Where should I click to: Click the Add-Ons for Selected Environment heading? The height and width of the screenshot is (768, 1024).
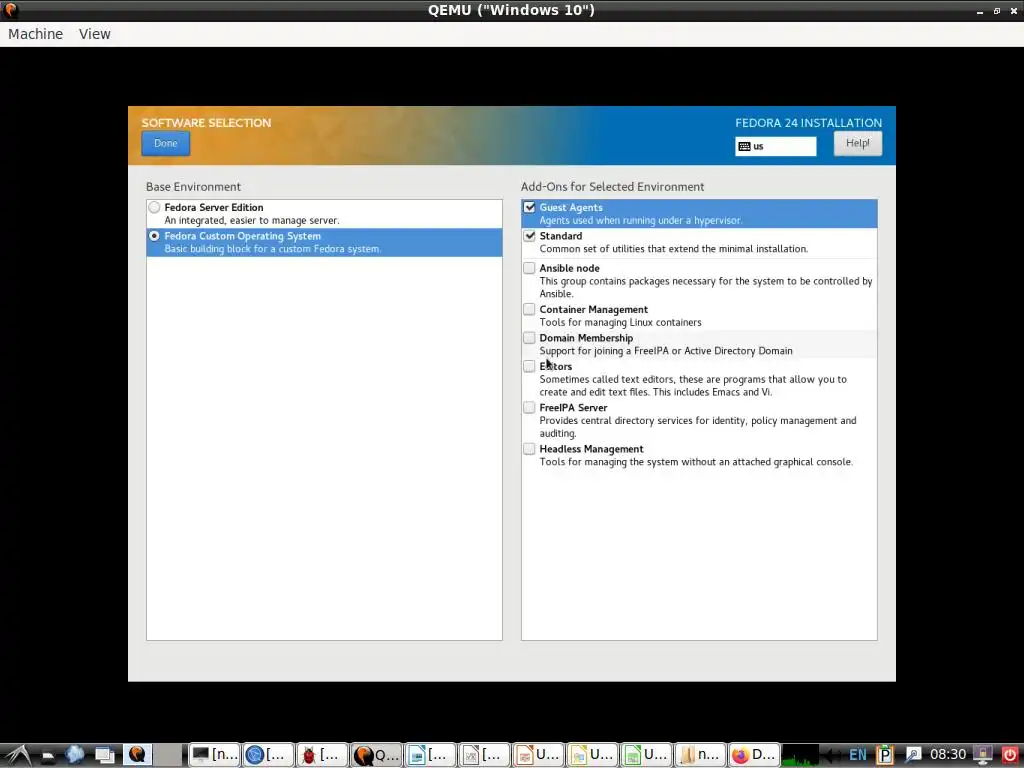(x=613, y=187)
